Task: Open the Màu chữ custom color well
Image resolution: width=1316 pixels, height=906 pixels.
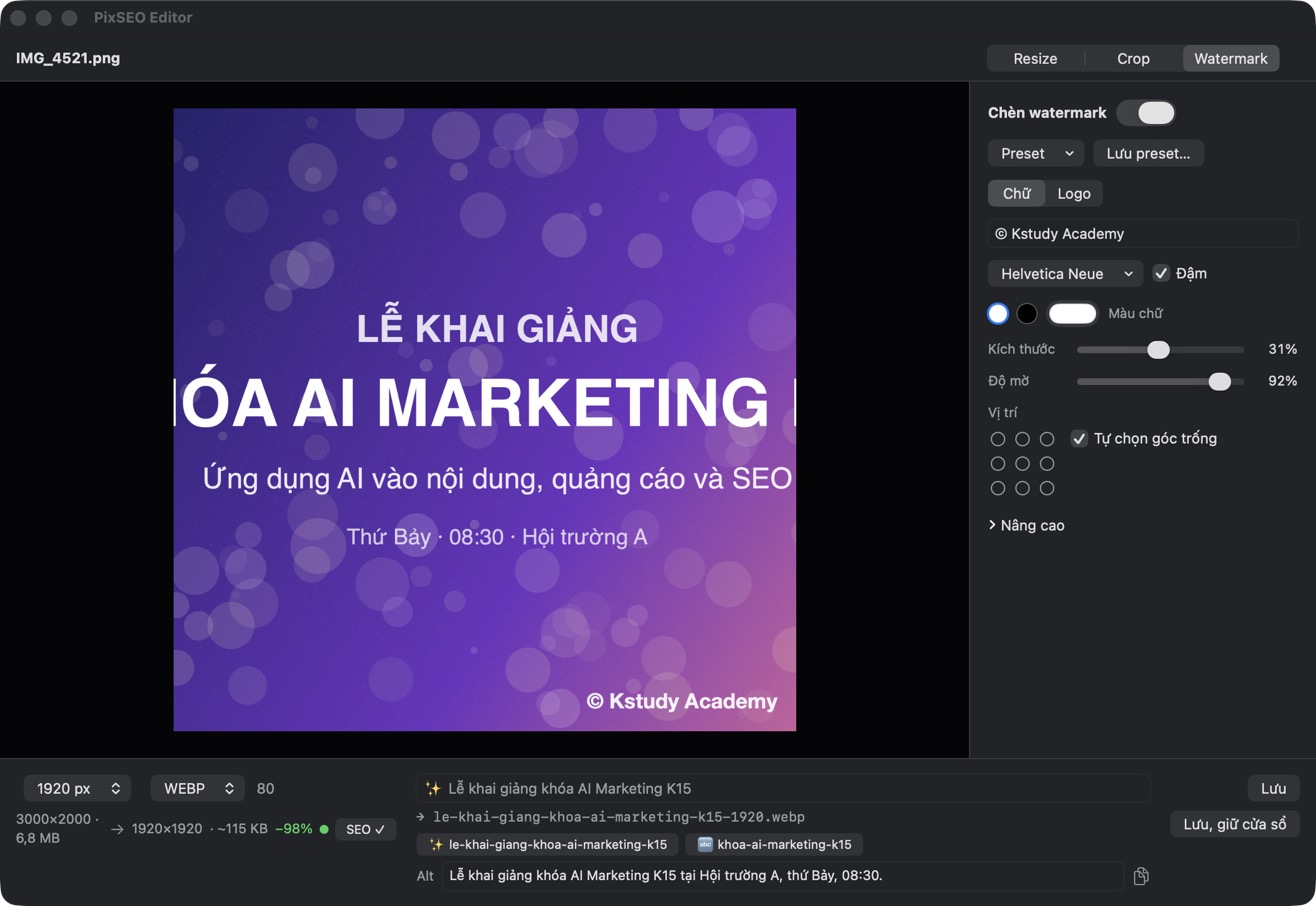Action: click(1073, 313)
